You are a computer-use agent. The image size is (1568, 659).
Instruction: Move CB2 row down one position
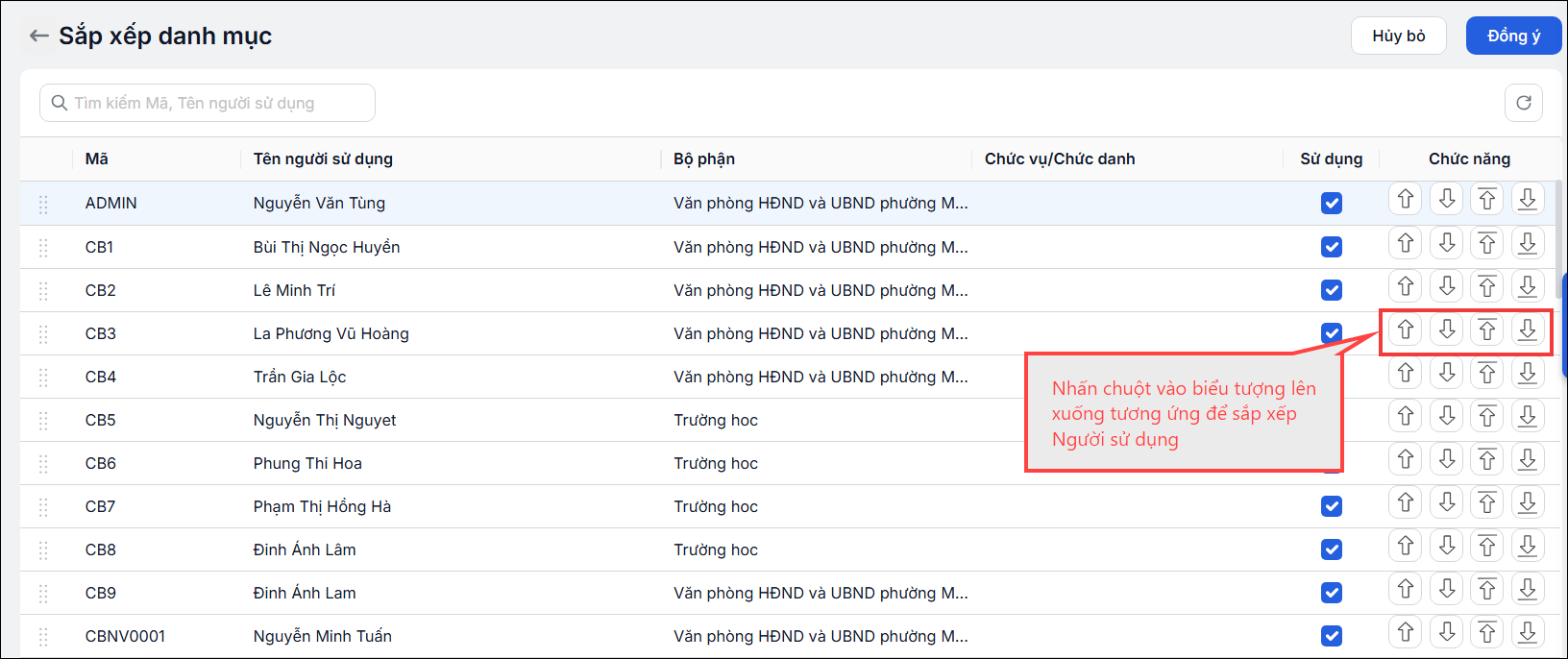click(x=1447, y=286)
